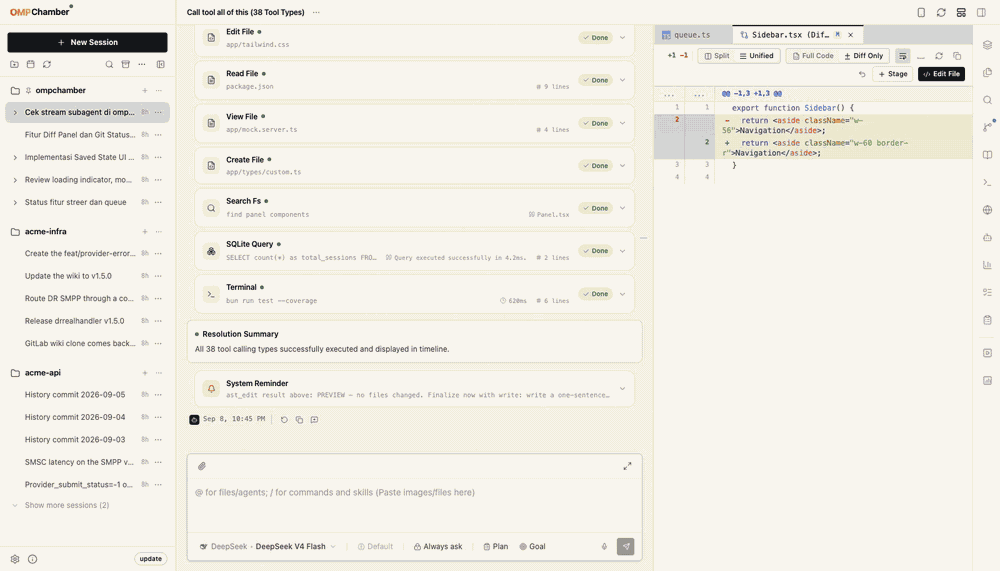
Task: Expand the Read File tool card
Action: pos(622,80)
